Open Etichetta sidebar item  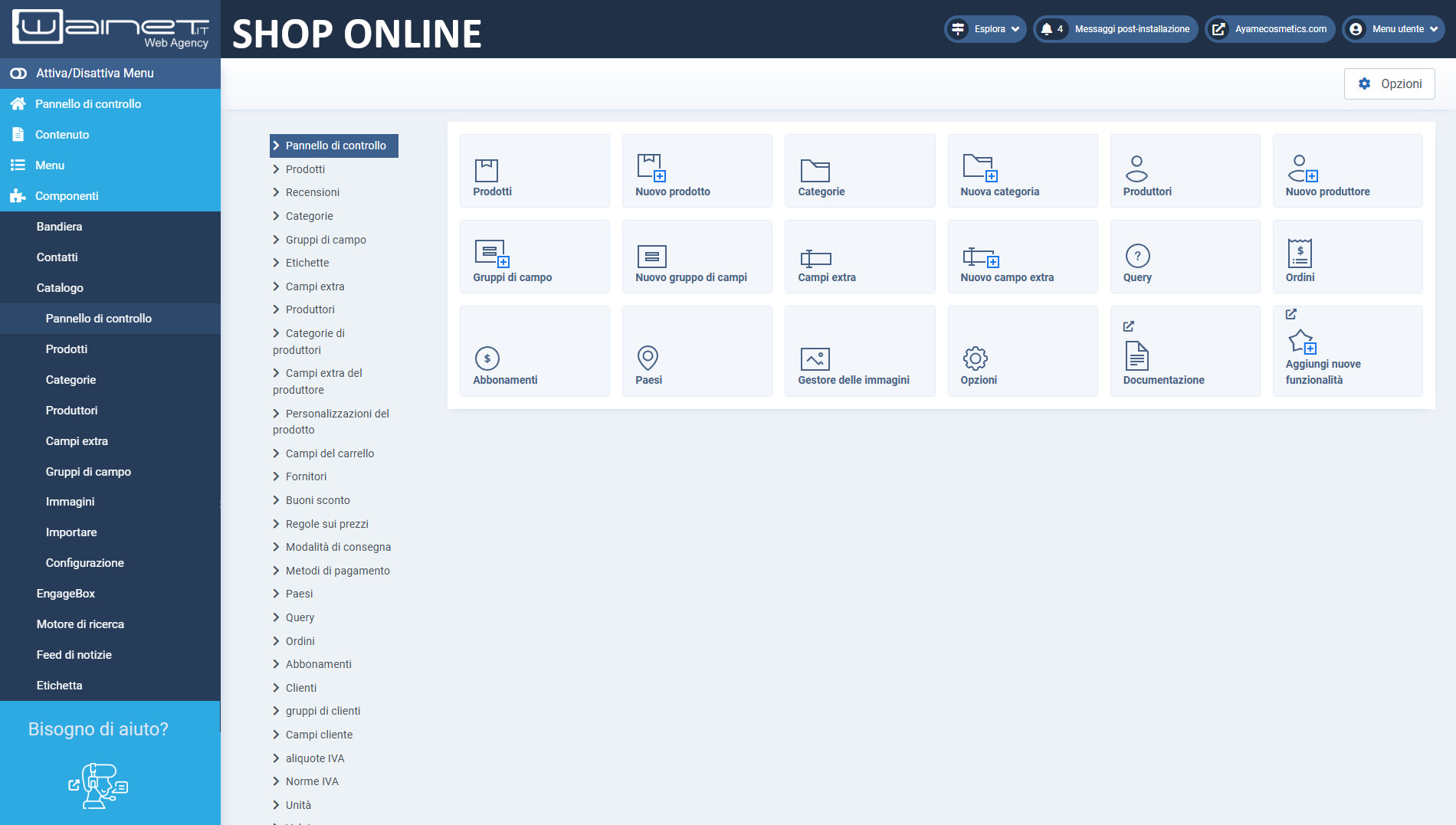click(59, 686)
